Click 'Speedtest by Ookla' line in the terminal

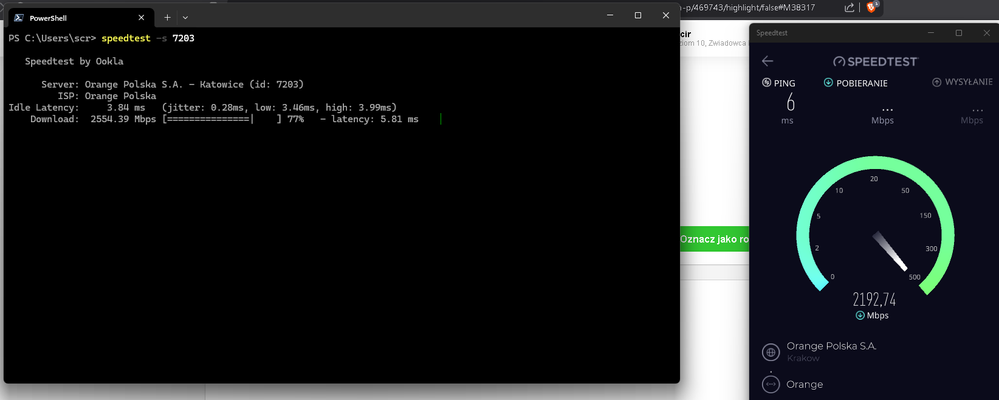point(74,62)
